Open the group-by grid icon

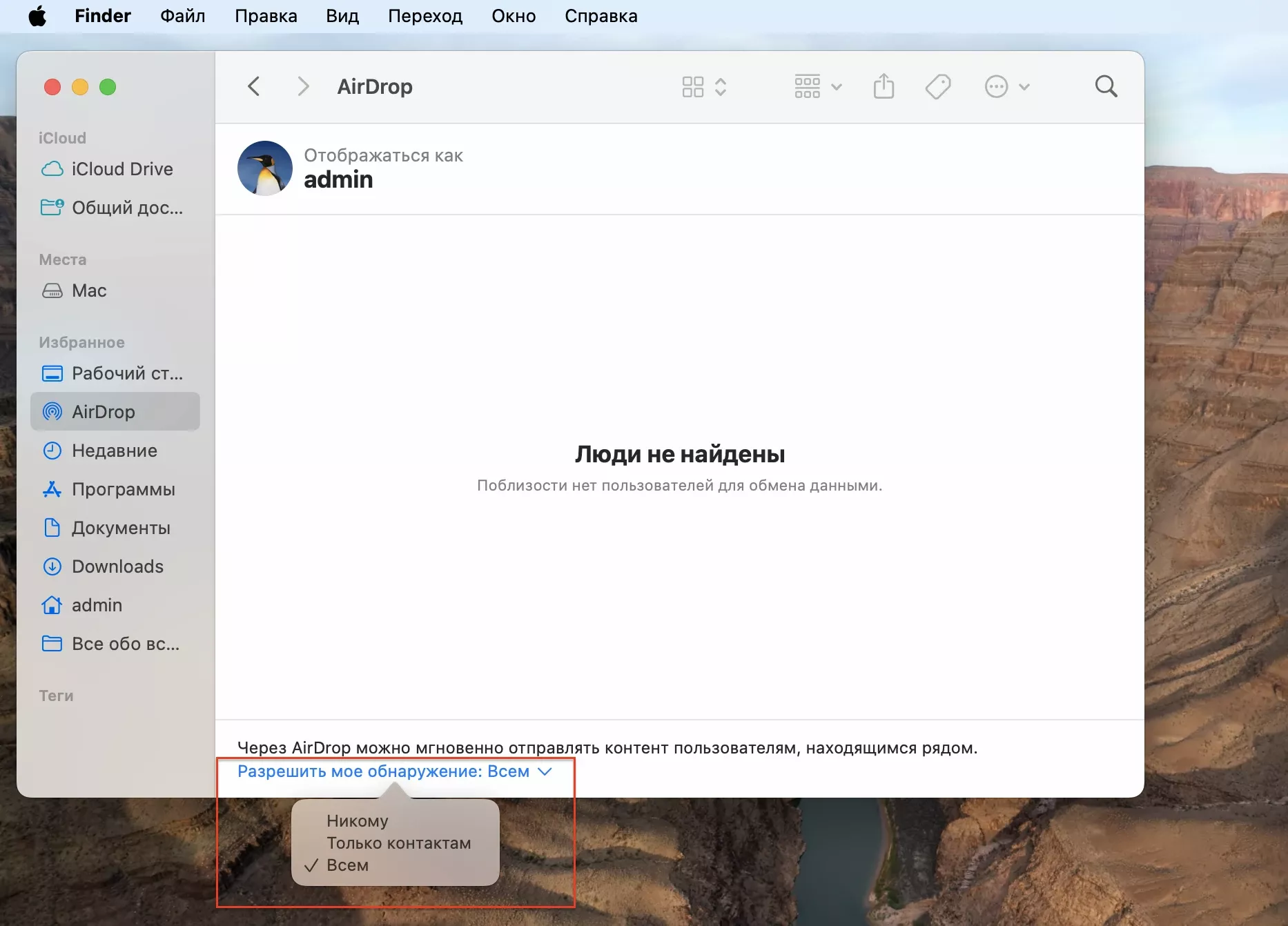(x=807, y=86)
